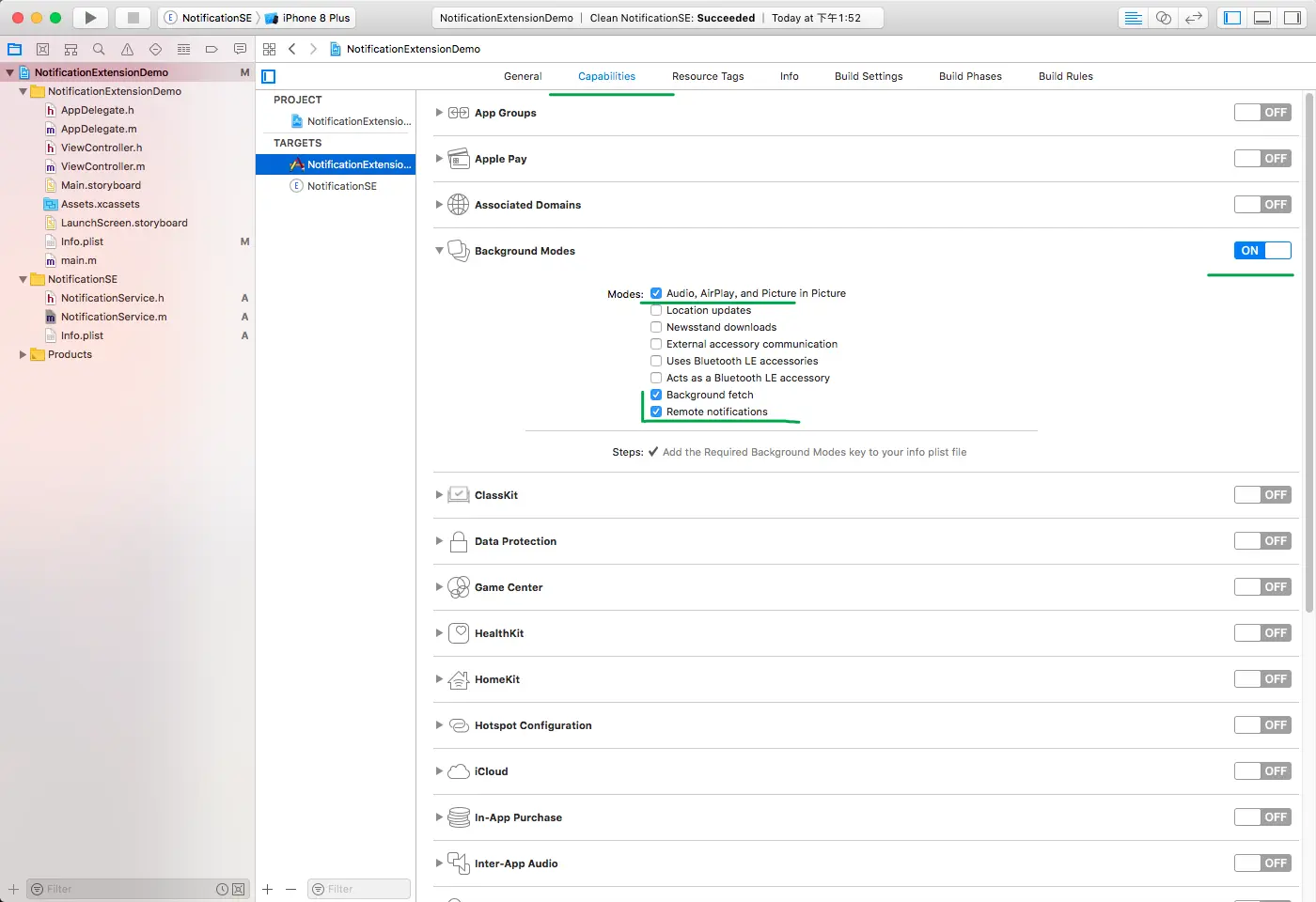Open the Test navigator diamond icon
The image size is (1316, 902).
click(155, 49)
